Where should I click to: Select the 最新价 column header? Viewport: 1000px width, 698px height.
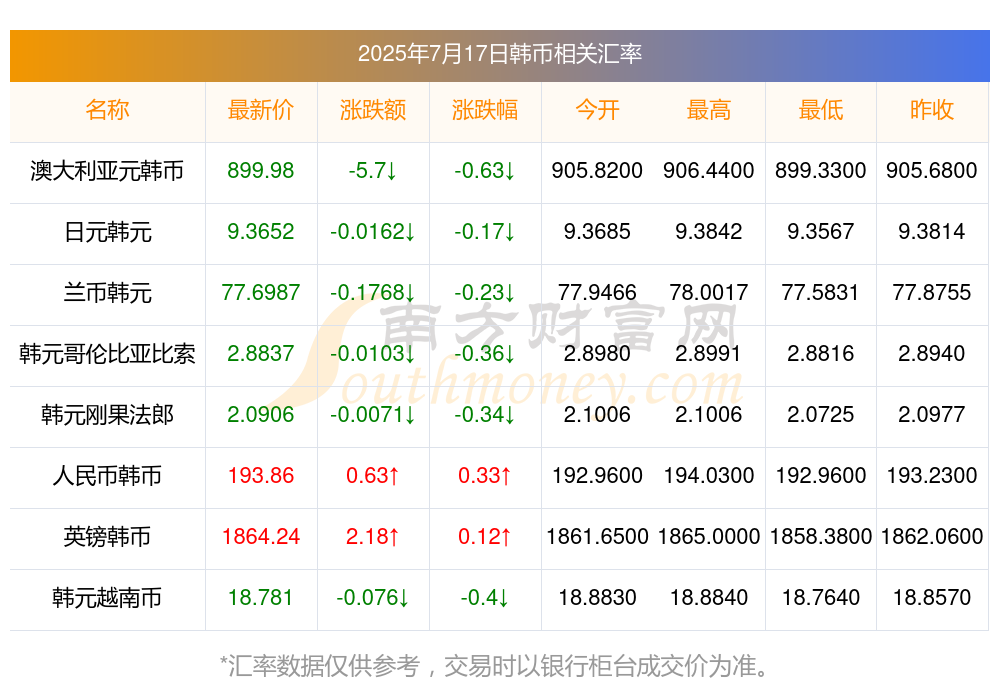click(261, 110)
